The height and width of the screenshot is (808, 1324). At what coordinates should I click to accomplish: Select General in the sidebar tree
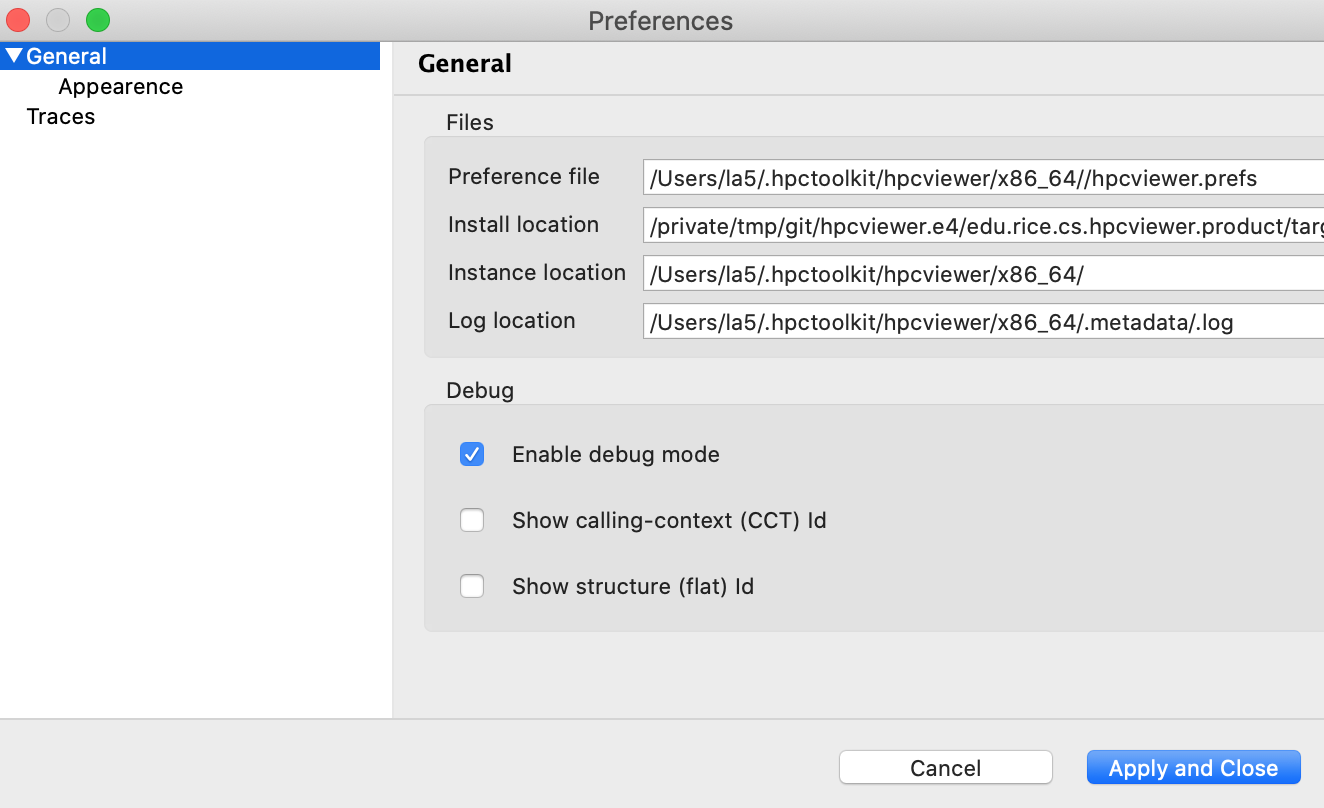67,56
